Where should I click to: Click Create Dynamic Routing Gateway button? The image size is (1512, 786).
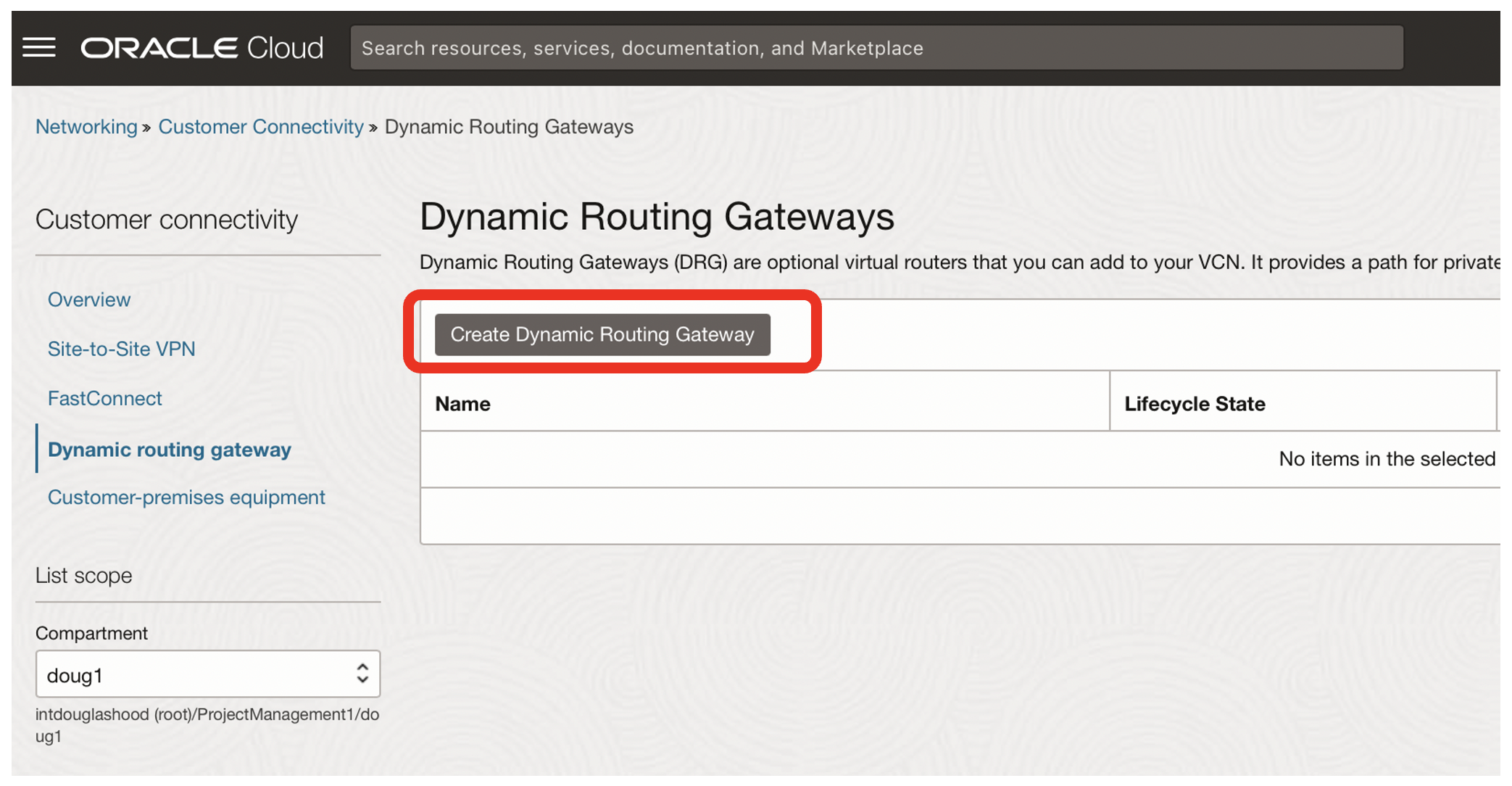(602, 334)
